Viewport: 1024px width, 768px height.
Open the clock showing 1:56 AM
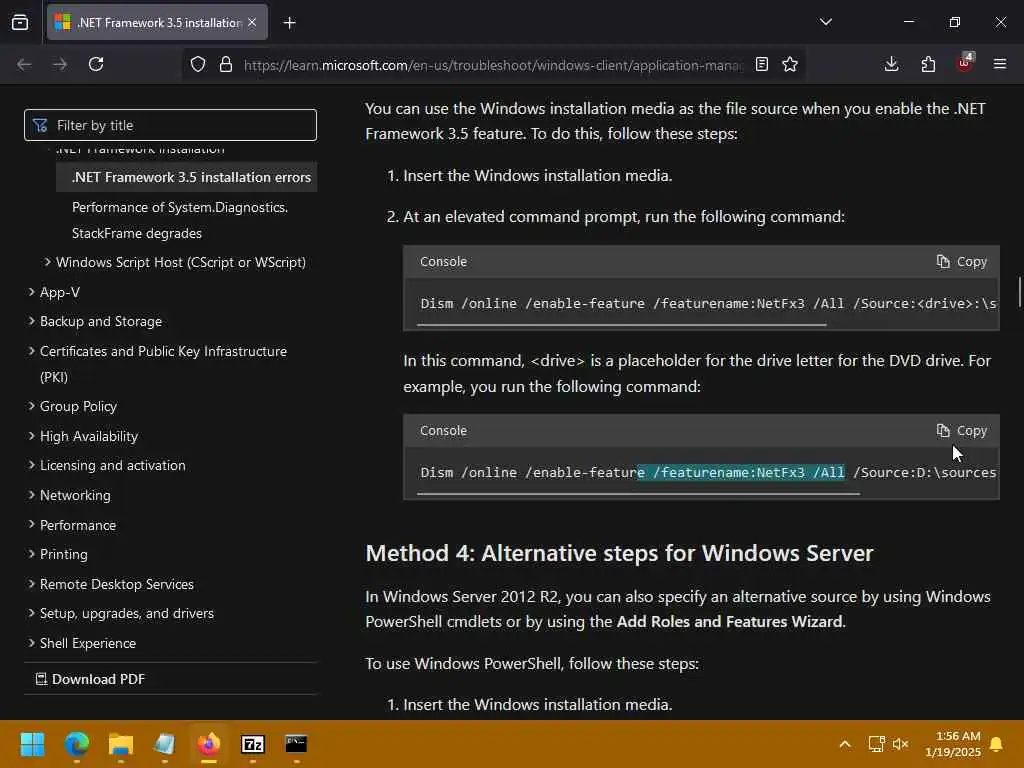(953, 744)
